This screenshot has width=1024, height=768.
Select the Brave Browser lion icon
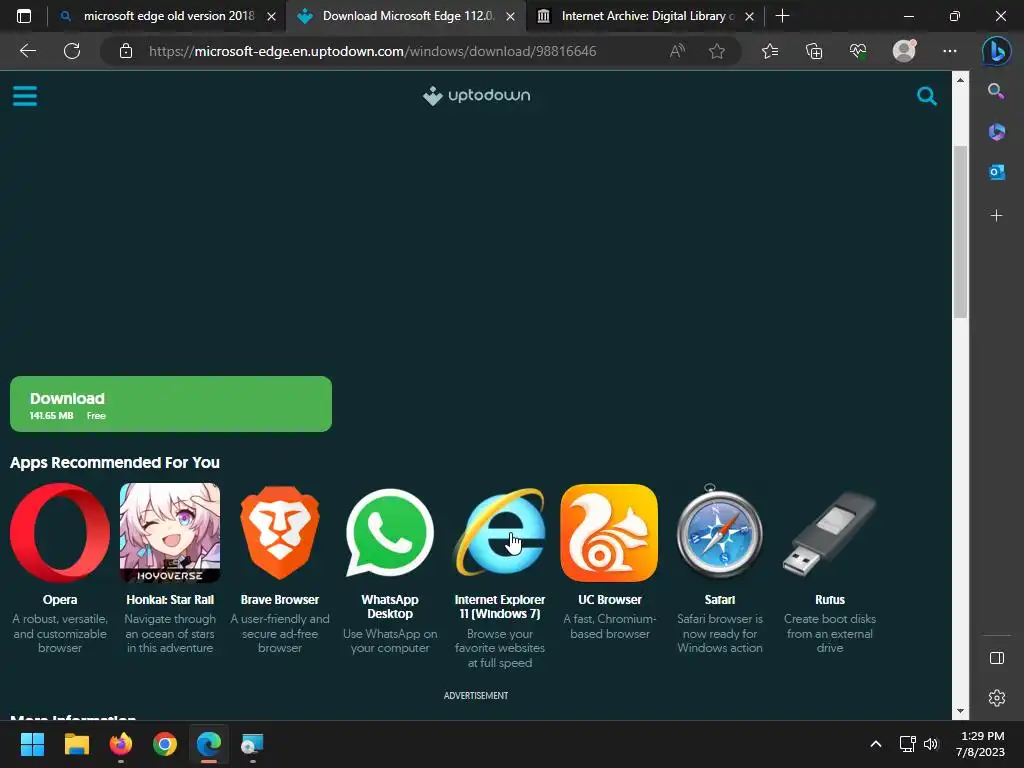pos(280,533)
